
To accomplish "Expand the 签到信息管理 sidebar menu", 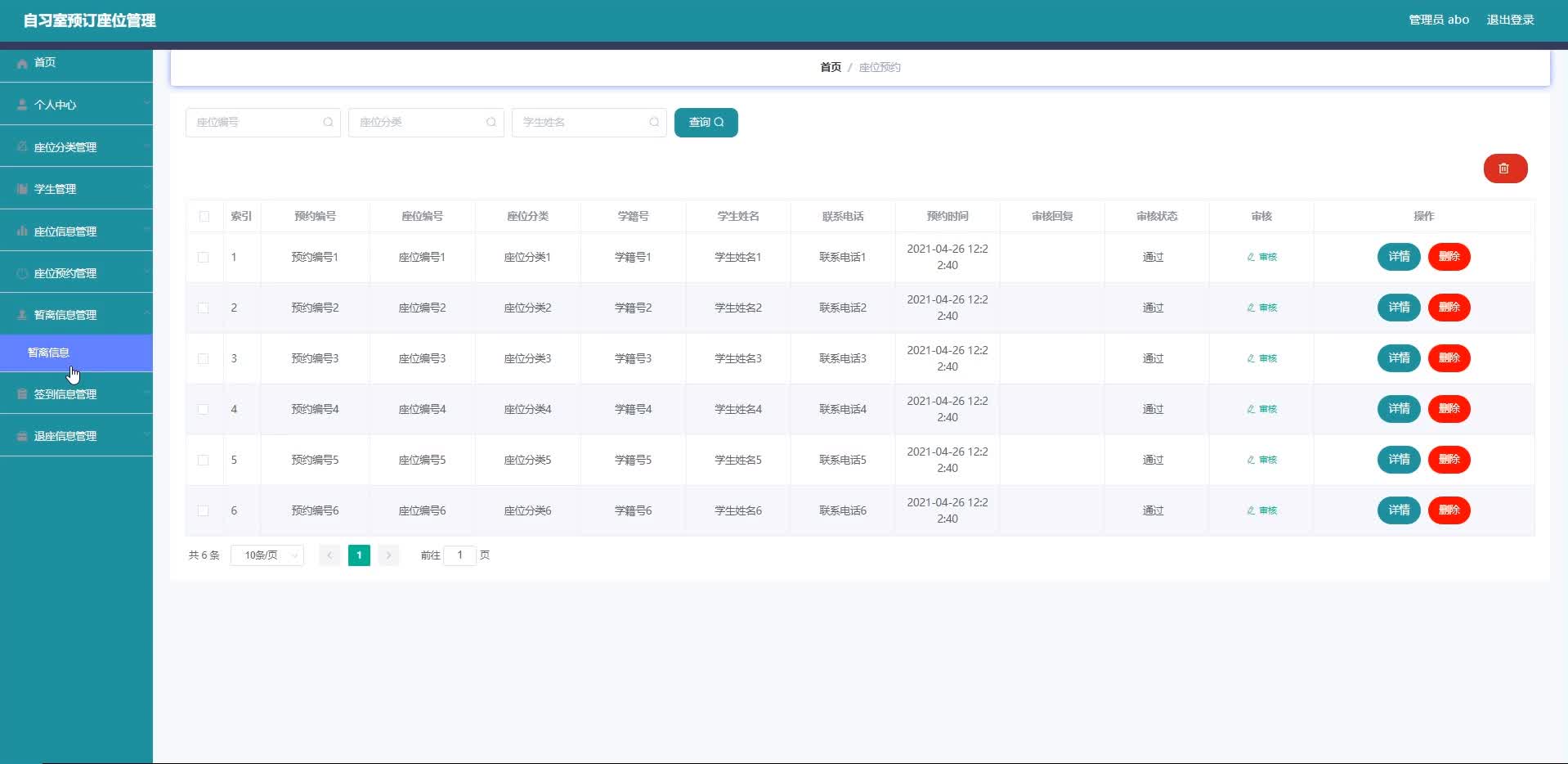I will tap(76, 394).
